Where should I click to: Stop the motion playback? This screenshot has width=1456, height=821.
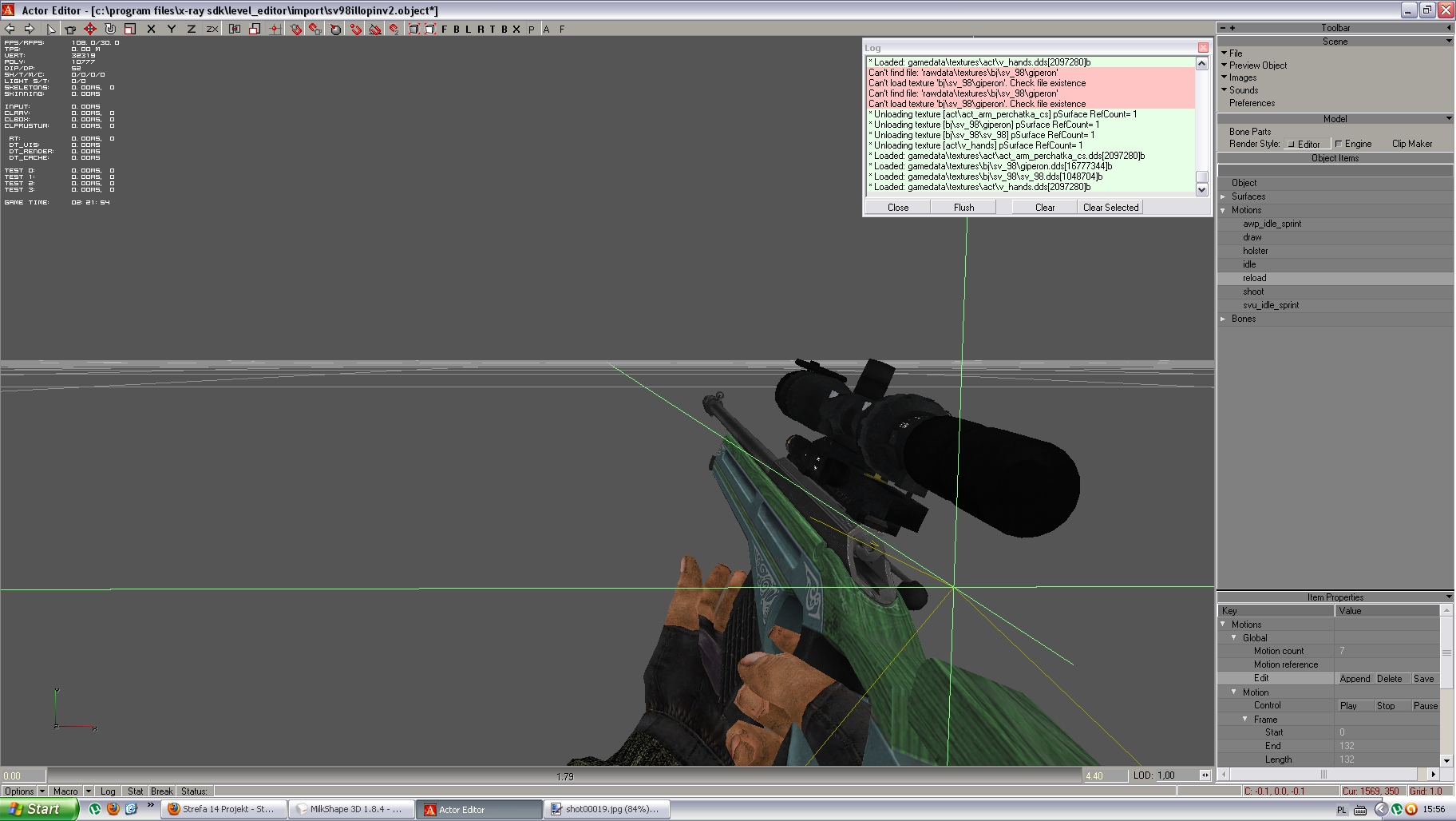point(1386,706)
